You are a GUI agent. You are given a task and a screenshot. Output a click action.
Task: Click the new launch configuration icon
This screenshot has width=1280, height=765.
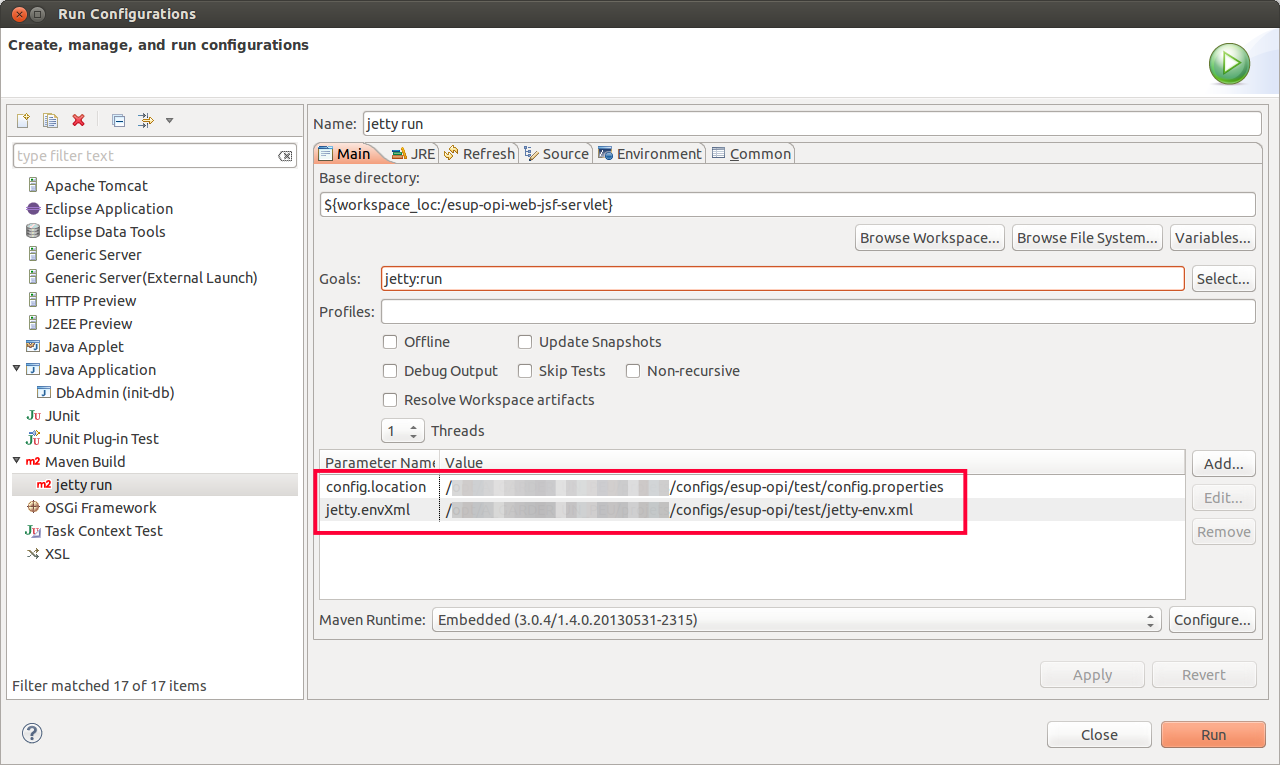point(23,121)
